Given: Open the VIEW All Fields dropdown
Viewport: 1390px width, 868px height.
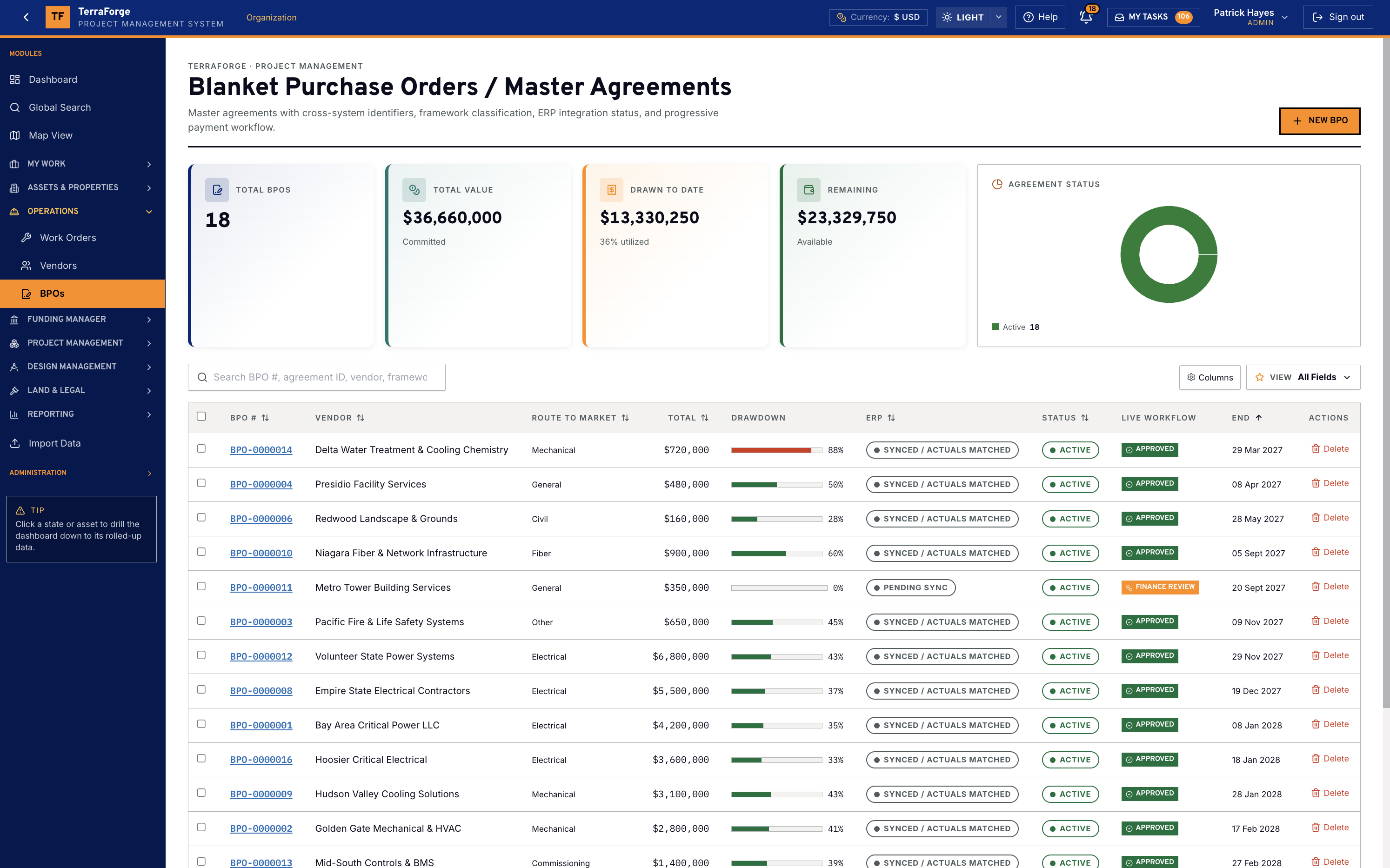Looking at the screenshot, I should click(x=1303, y=377).
